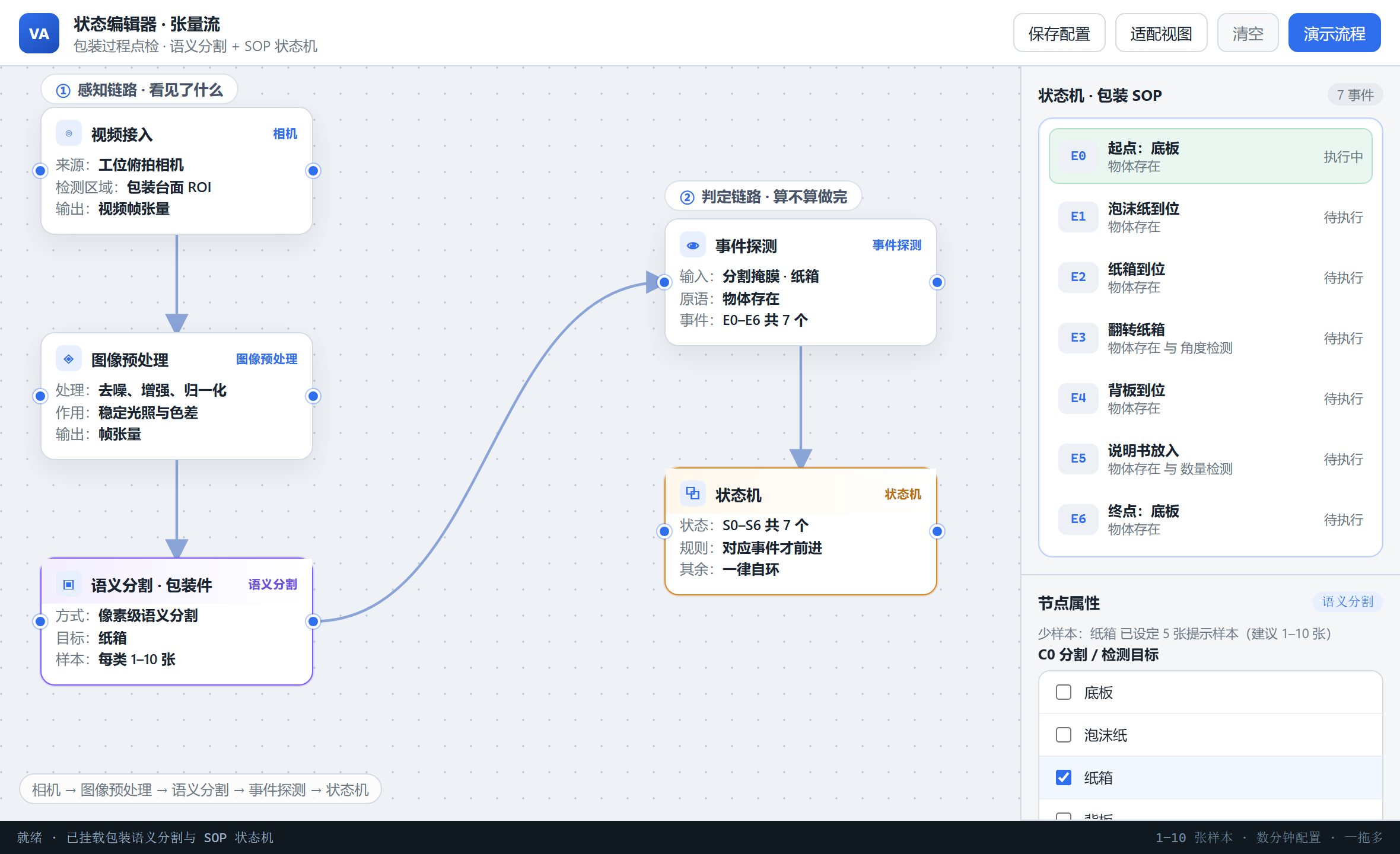This screenshot has height=854, width=1400.
Task: Click output port of 语义分割 node
Action: pyautogui.click(x=313, y=622)
